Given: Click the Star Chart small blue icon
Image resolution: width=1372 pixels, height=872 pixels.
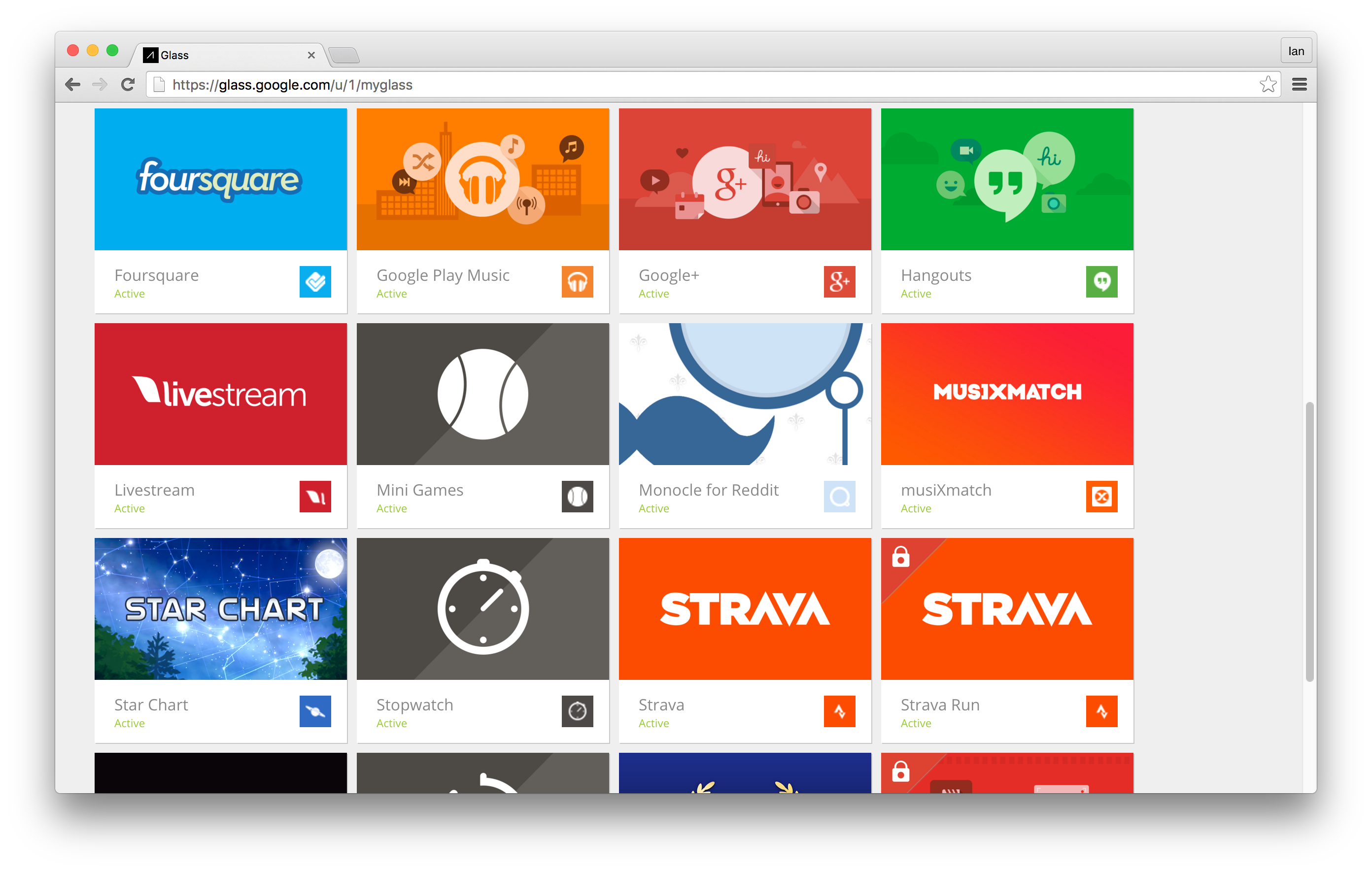Looking at the screenshot, I should click(315, 711).
